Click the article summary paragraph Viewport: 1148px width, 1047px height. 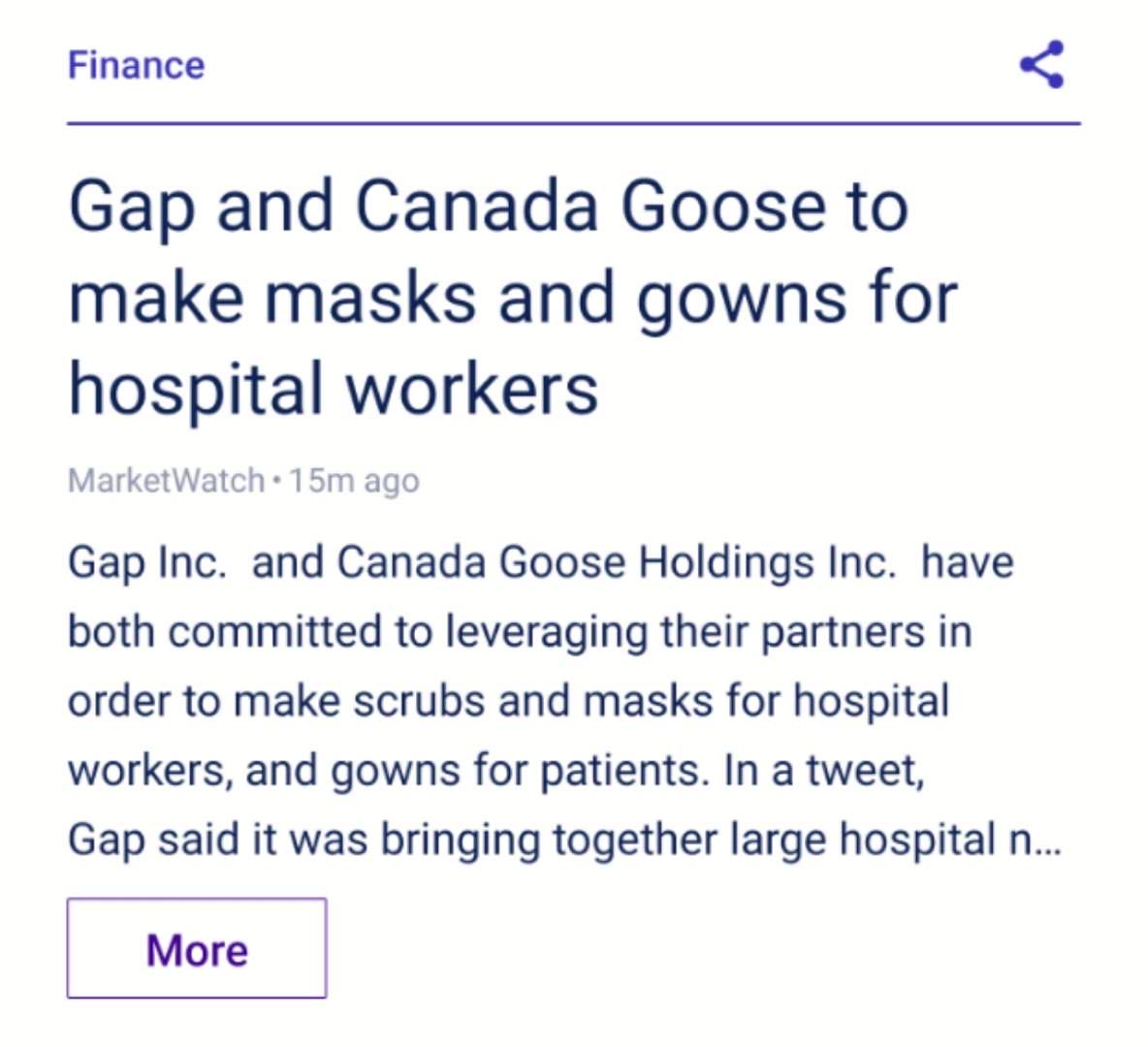pyautogui.click(x=563, y=702)
